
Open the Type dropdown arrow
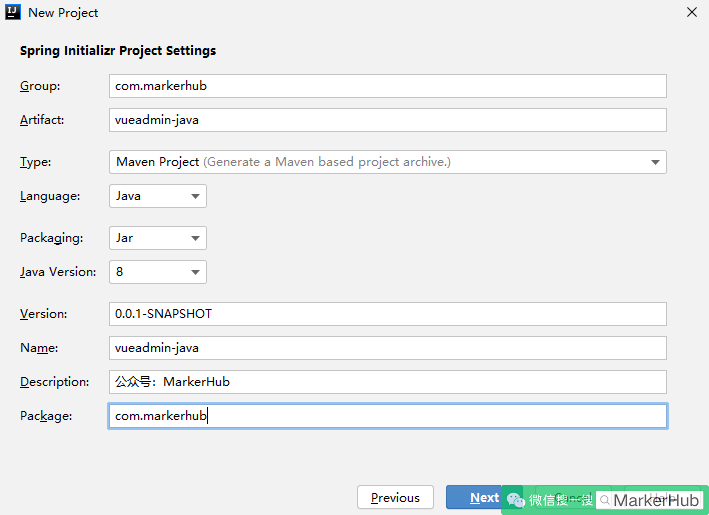(655, 162)
